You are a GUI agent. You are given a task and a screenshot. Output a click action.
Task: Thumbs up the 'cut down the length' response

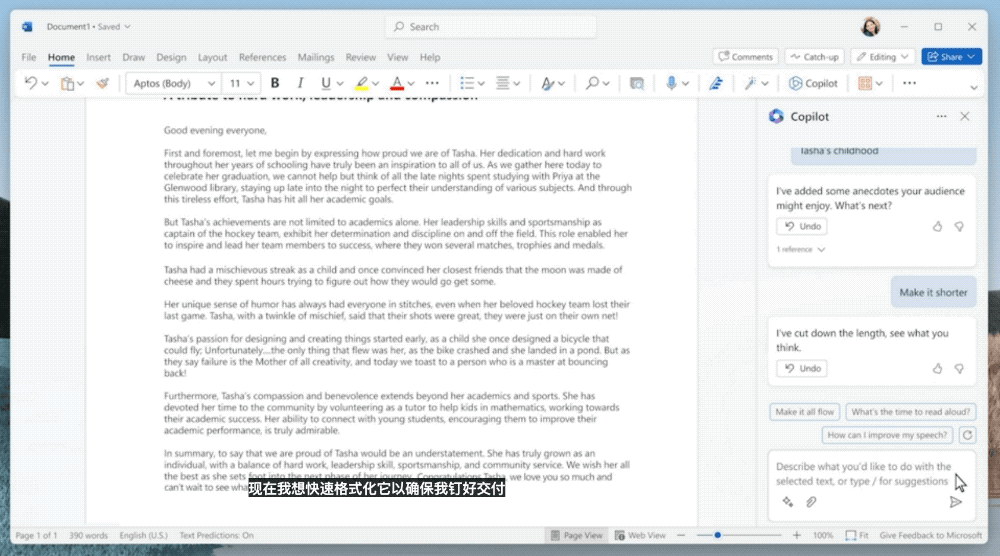pos(937,368)
